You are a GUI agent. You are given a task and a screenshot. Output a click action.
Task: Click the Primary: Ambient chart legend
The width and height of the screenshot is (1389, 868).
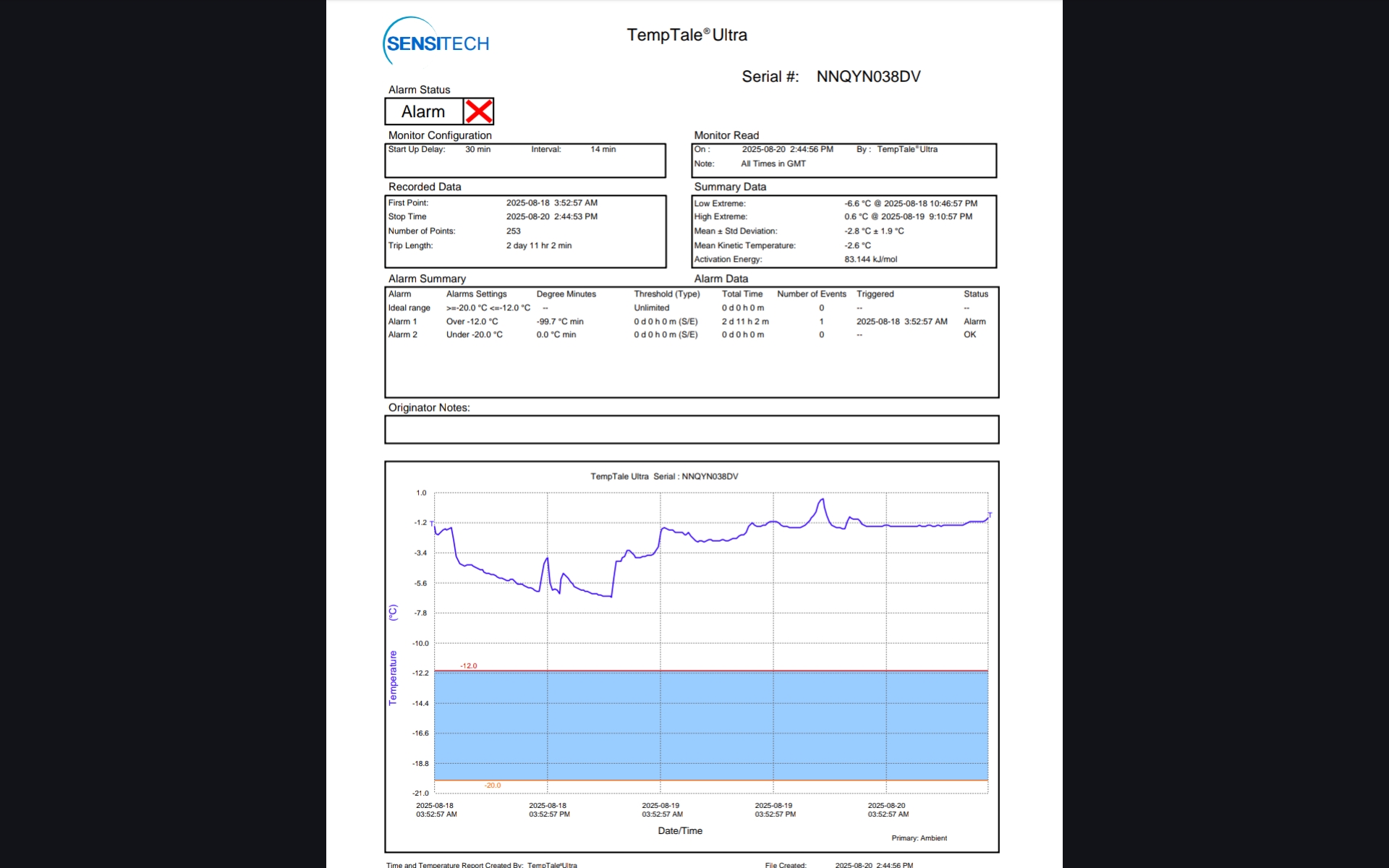pos(919,838)
